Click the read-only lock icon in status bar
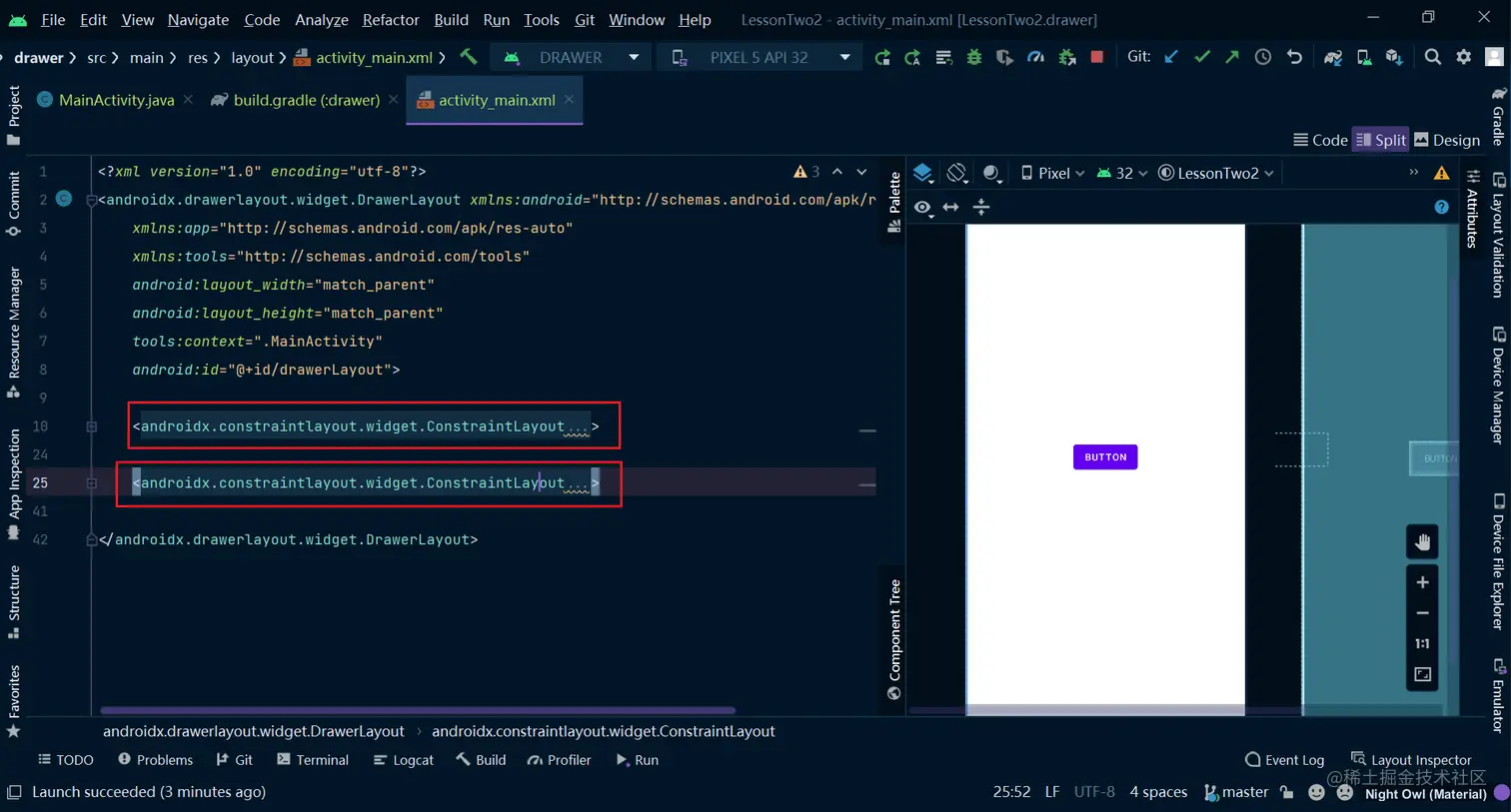 [x=1287, y=792]
